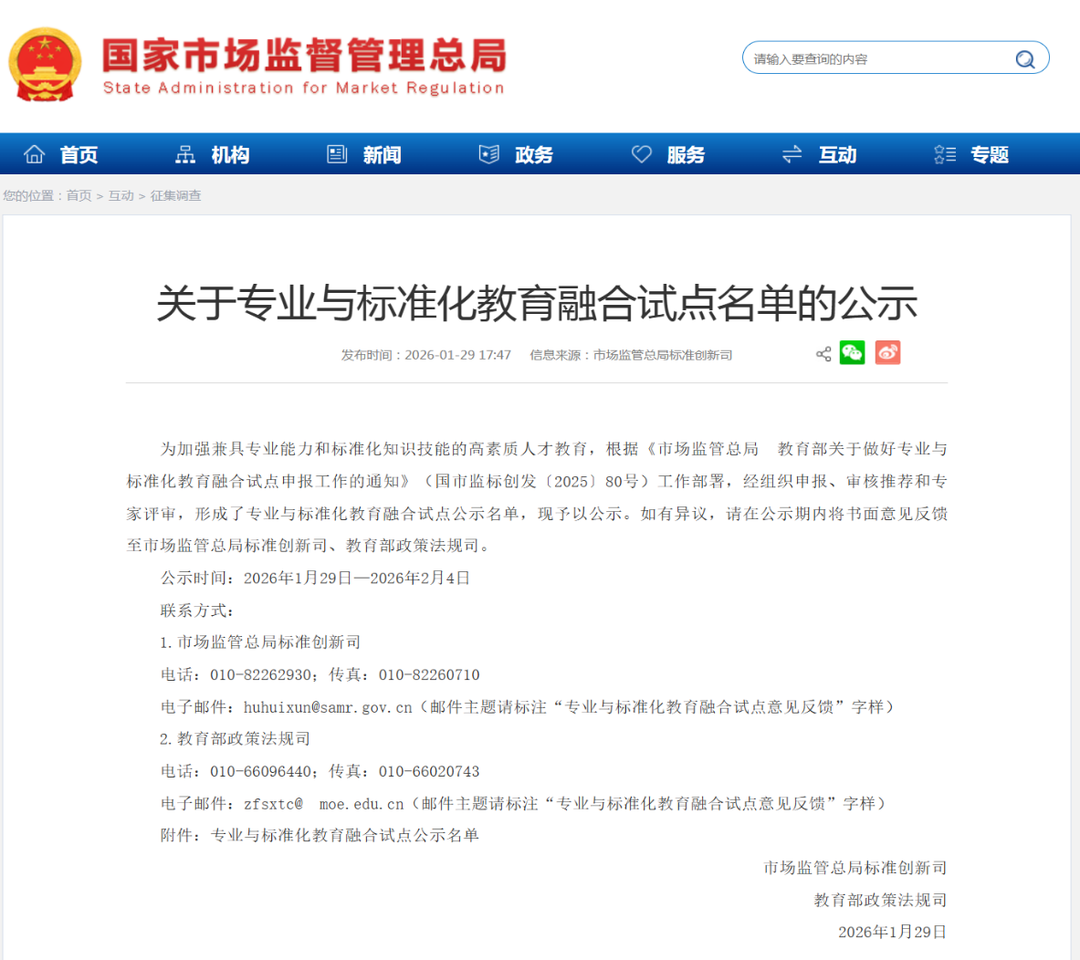The height and width of the screenshot is (960, 1080).
Task: Go to 首页 in breadcrumb
Action: (79, 196)
